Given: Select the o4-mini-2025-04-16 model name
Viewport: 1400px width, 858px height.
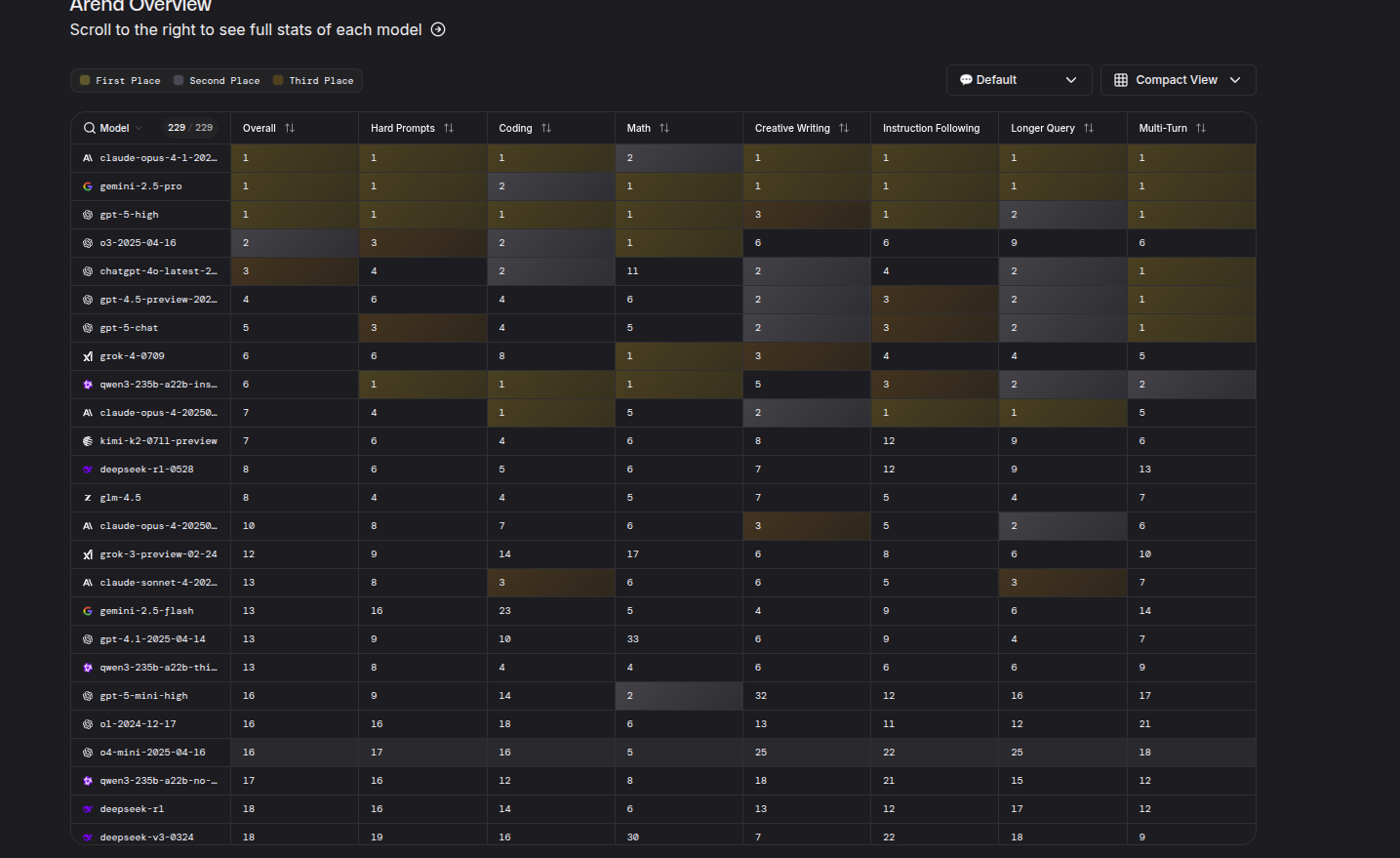Looking at the screenshot, I should click(152, 753).
